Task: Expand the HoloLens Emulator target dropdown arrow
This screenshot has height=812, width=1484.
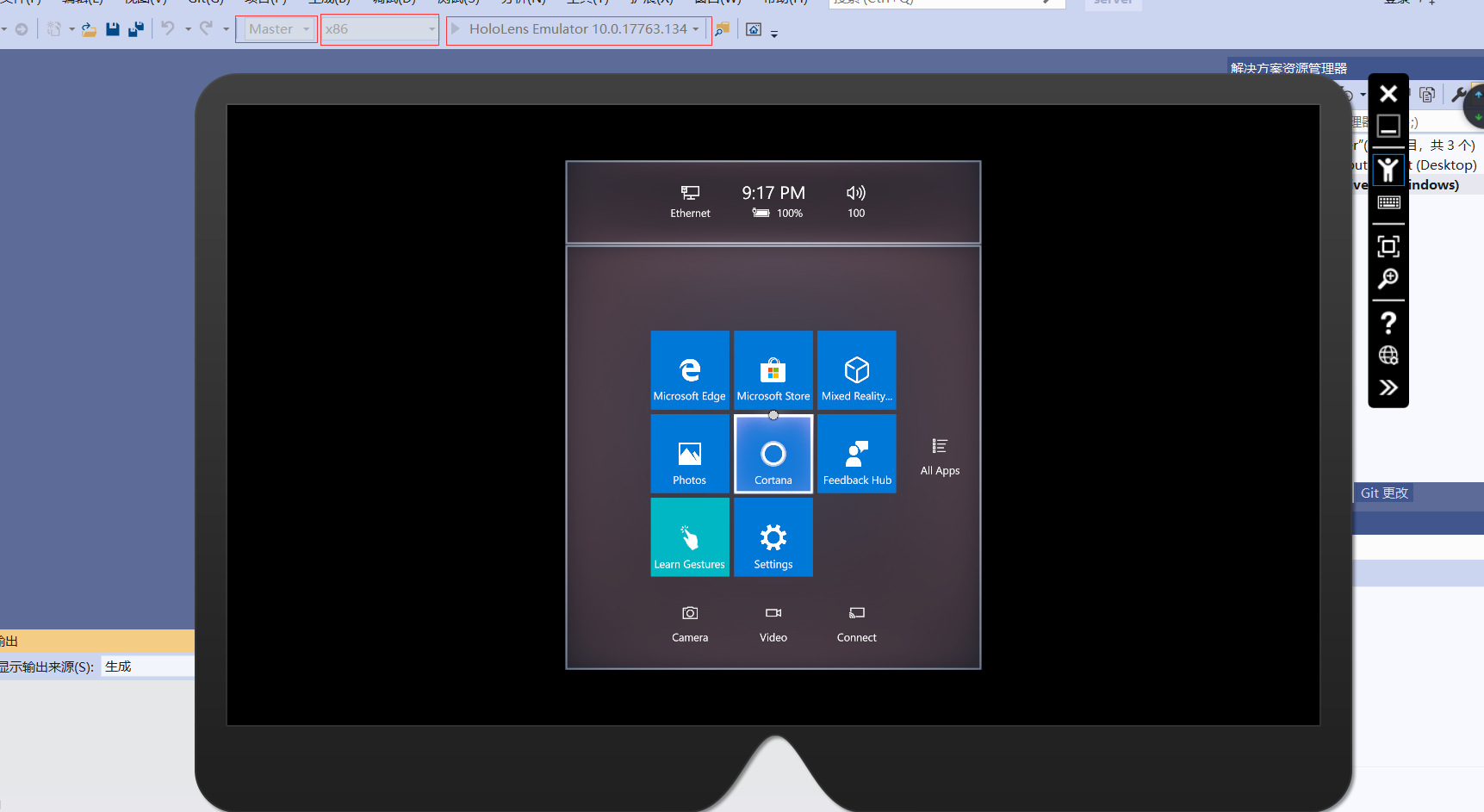Action: [696, 29]
